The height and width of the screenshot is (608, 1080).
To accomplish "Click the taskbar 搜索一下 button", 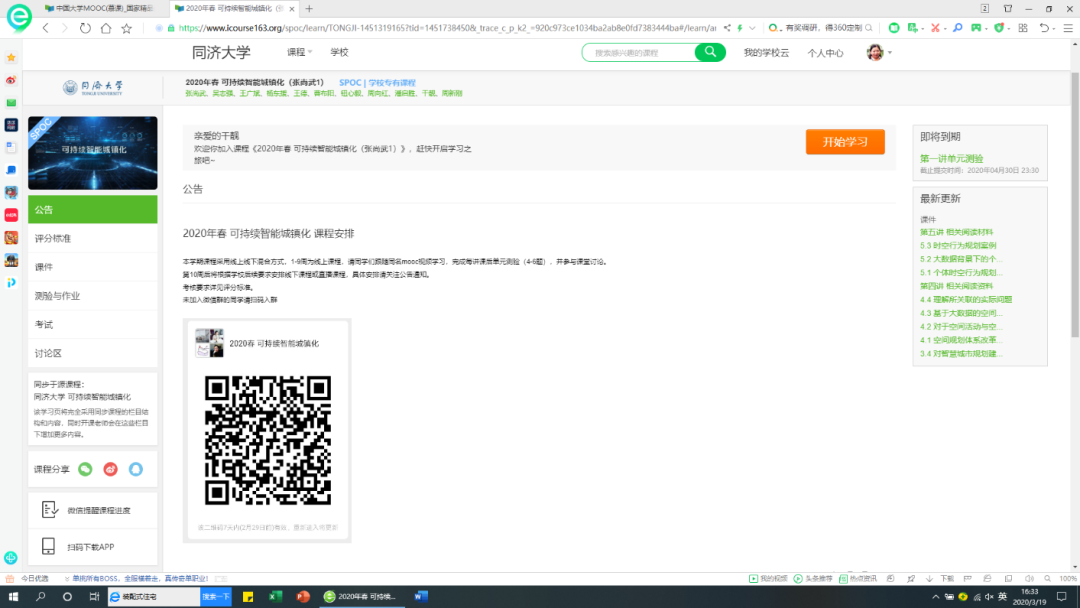I will point(216,597).
